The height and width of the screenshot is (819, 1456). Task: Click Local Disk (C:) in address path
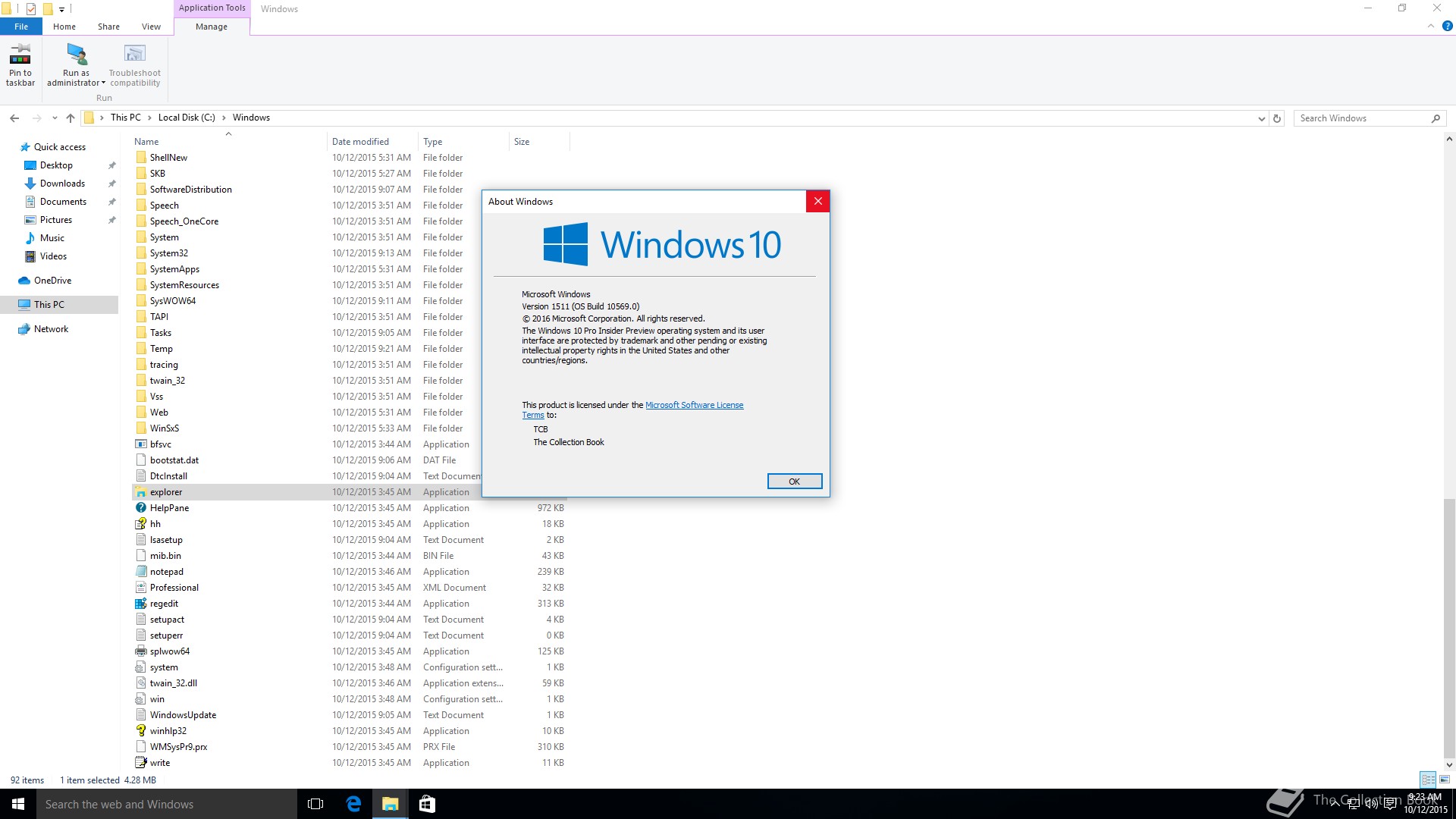tap(187, 118)
